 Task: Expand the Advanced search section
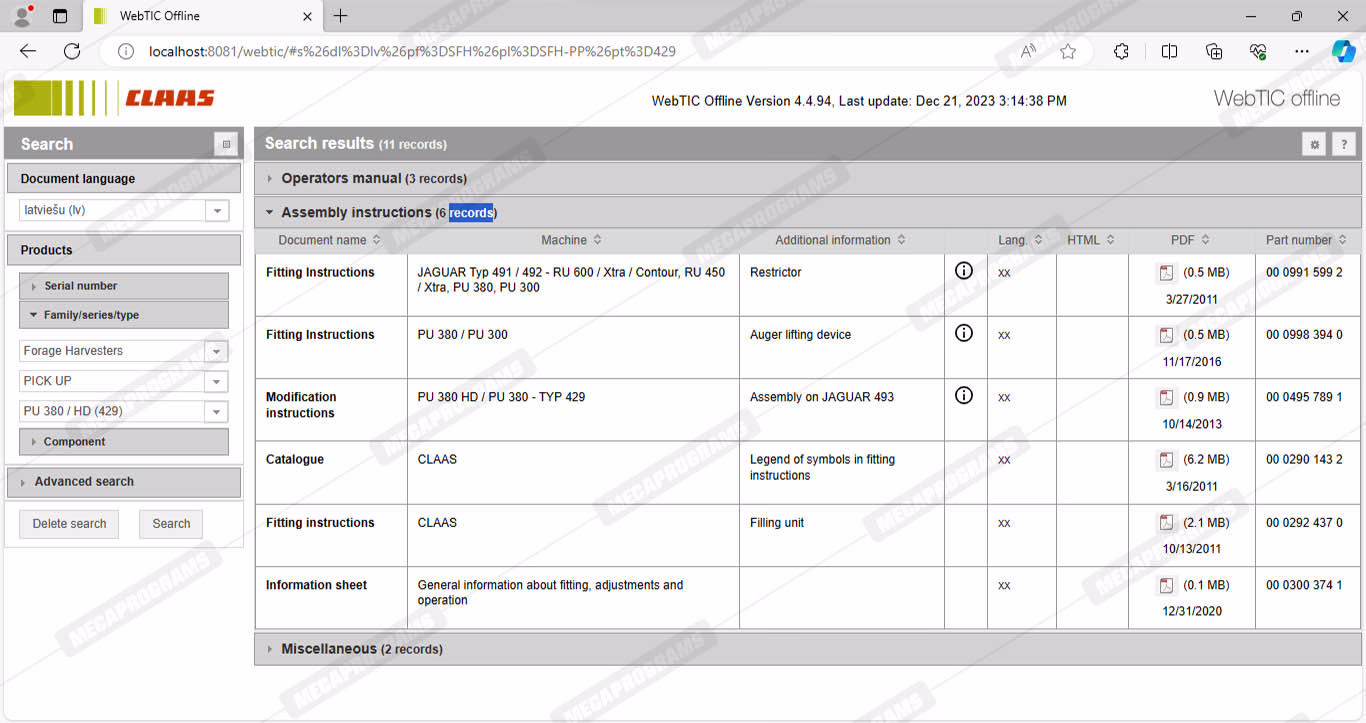coord(84,482)
